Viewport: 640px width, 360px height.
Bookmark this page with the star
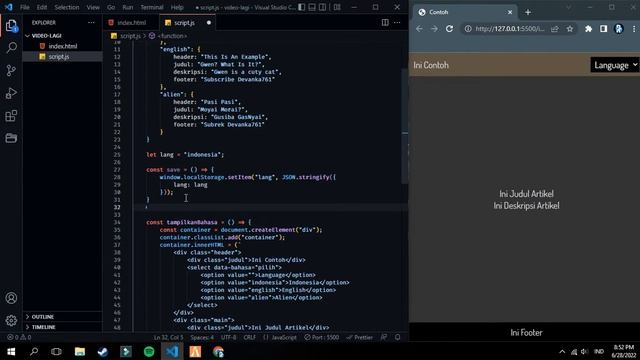[x=570, y=29]
